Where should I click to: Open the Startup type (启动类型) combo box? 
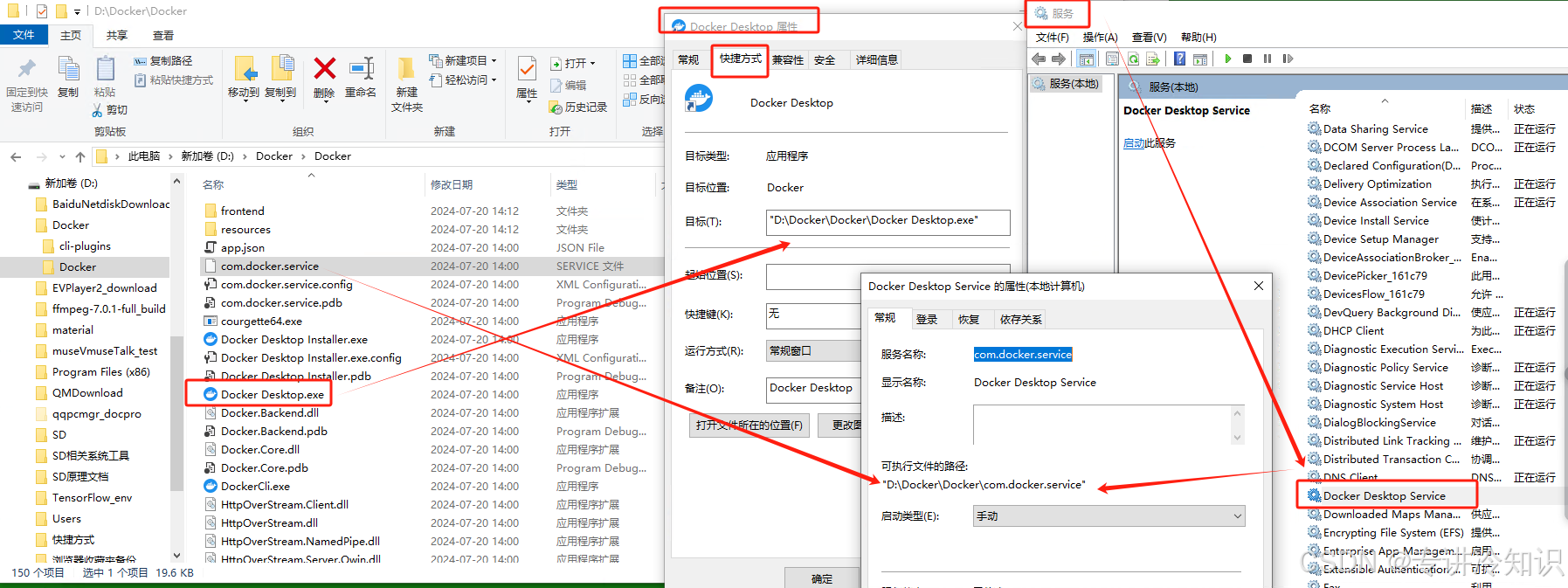pyautogui.click(x=1109, y=516)
